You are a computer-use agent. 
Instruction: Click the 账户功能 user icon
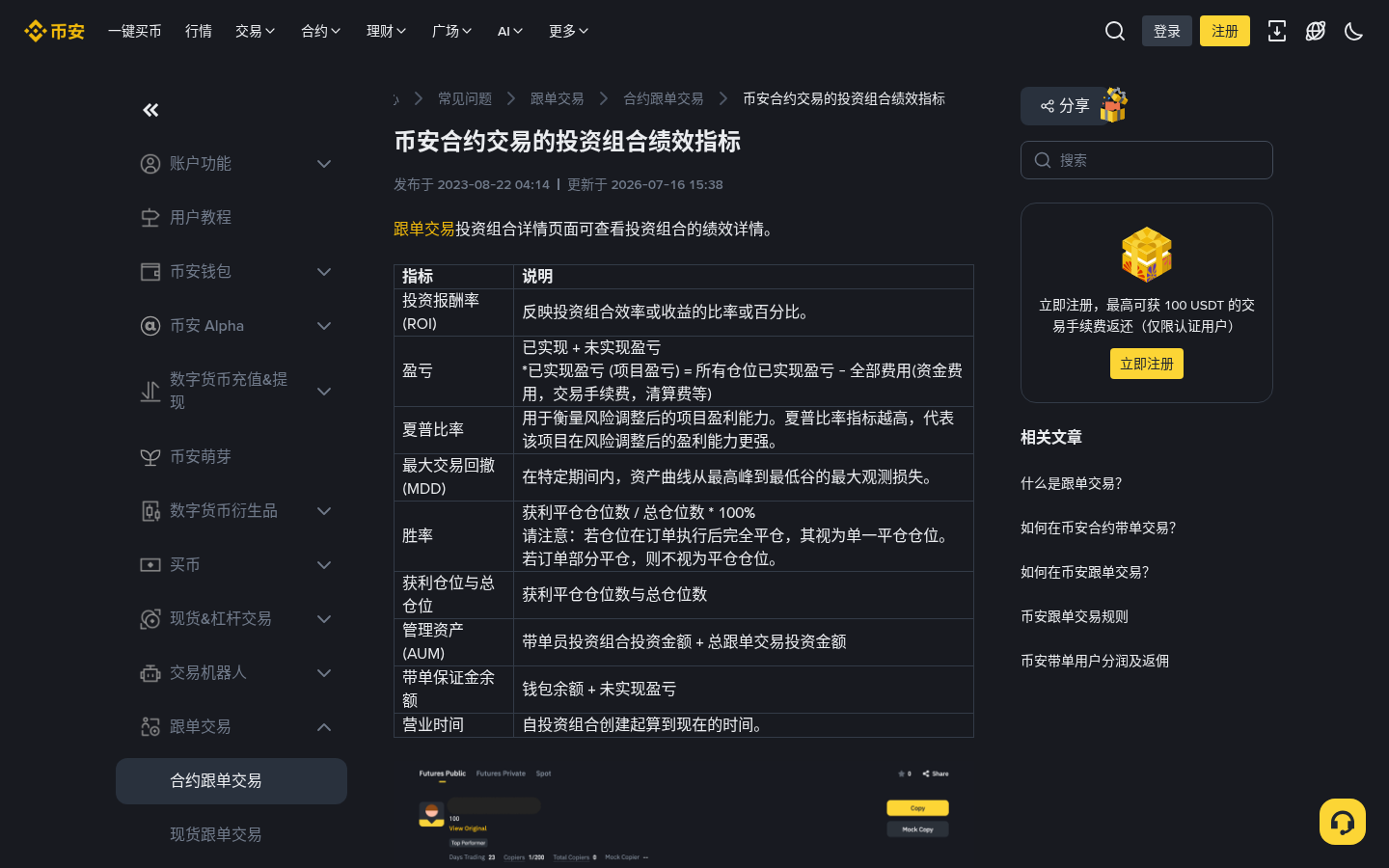click(150, 164)
